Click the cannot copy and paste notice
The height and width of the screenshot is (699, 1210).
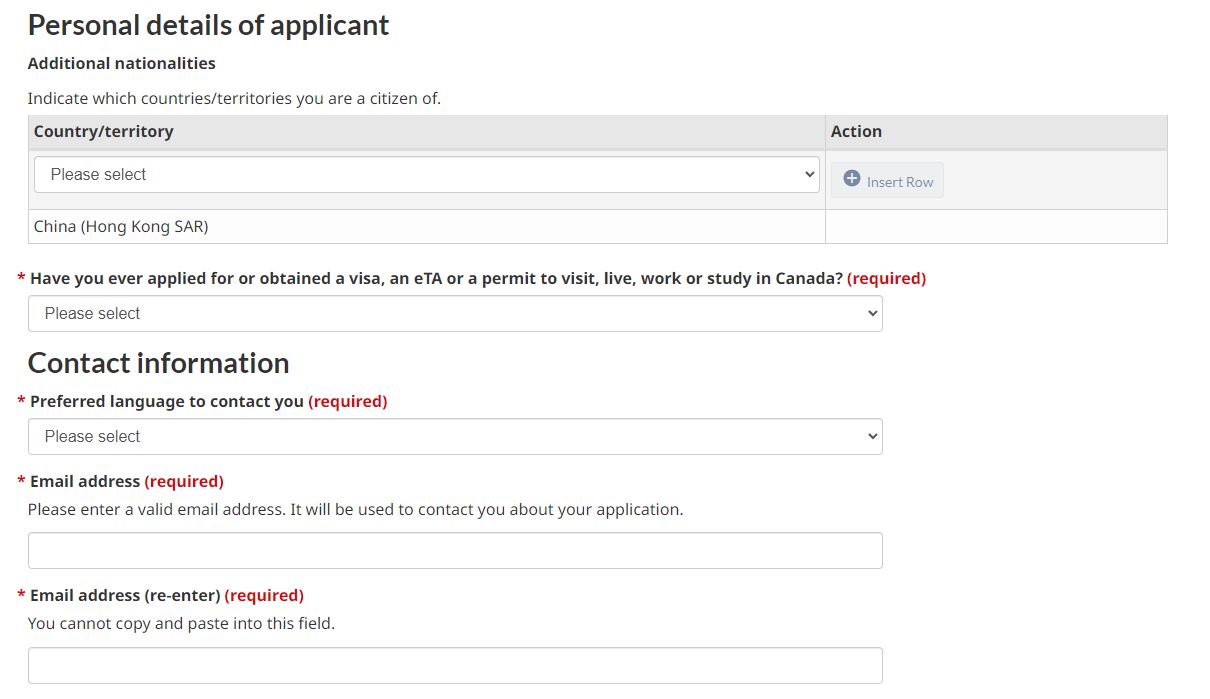point(181,623)
